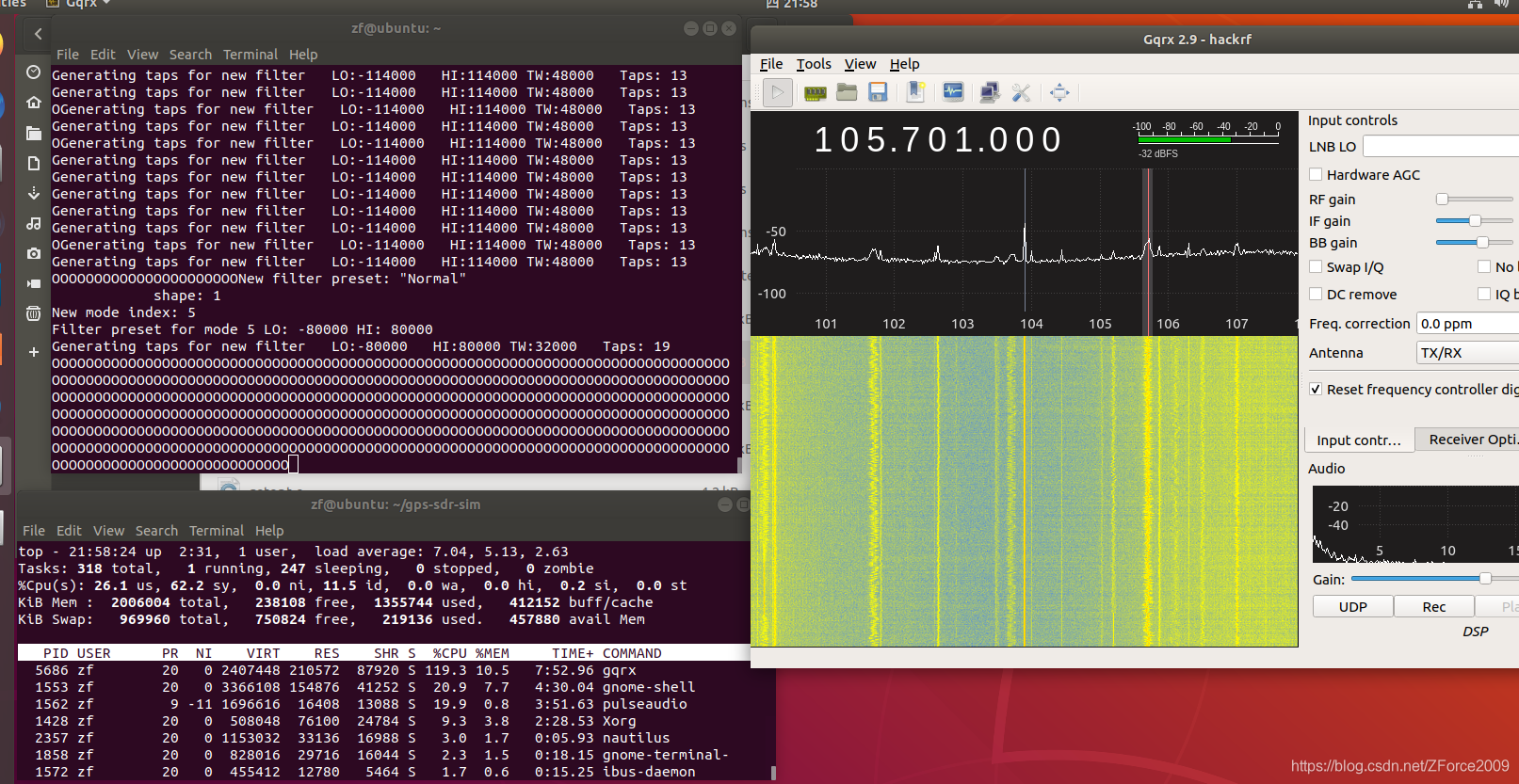Screen dimensions: 1519x784
Task: Open Trash icon in Files sidebar
Action: [x=33, y=313]
